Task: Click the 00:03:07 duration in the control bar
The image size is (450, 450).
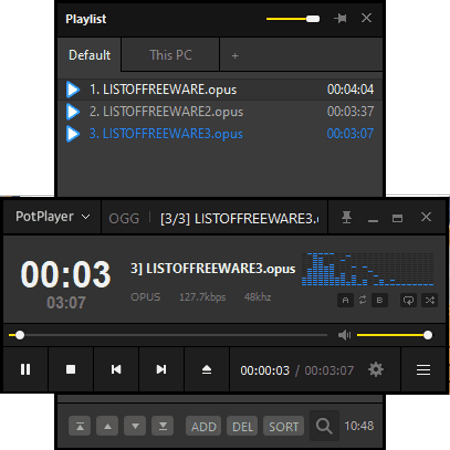Action: 329,370
